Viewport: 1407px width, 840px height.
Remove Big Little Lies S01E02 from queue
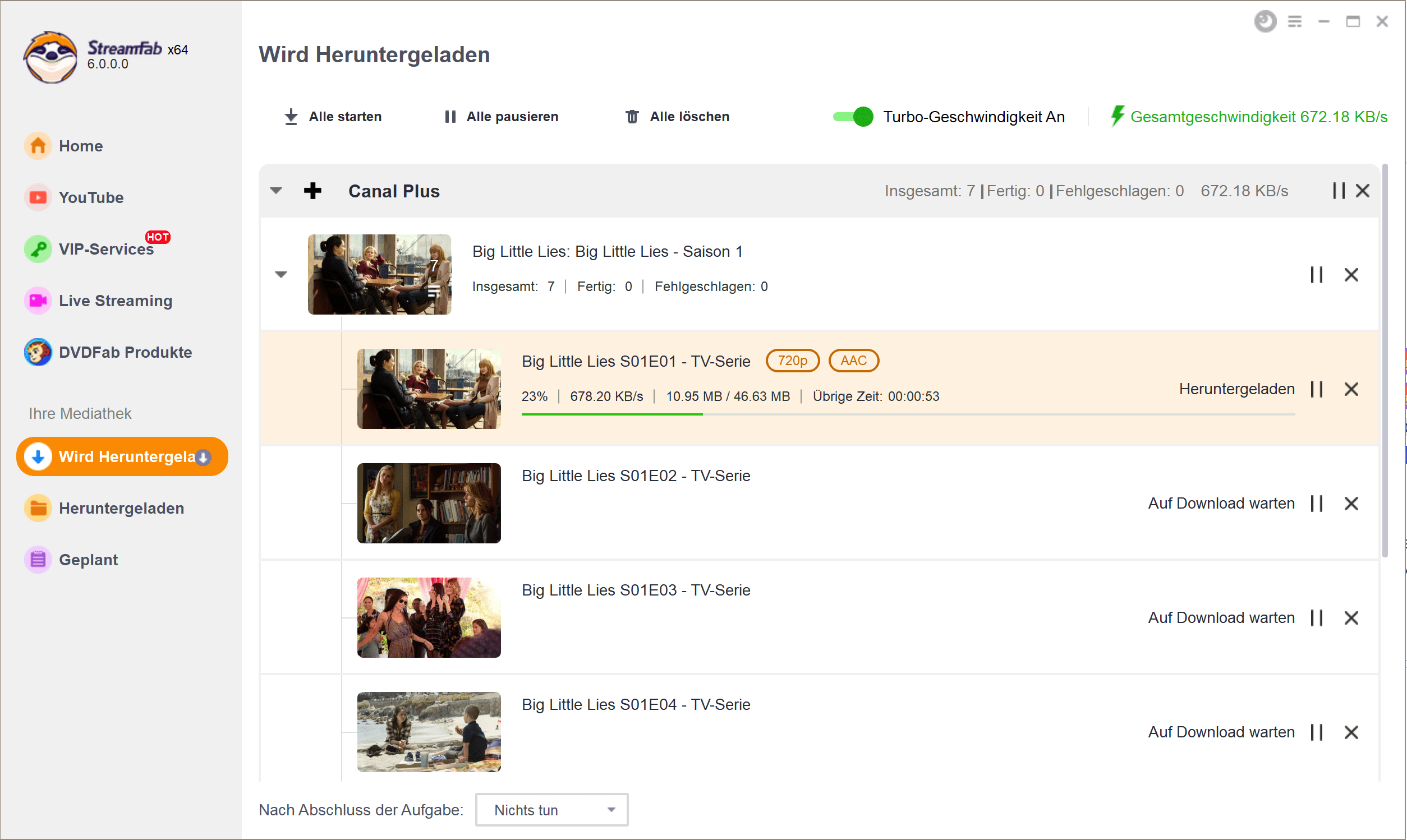click(x=1351, y=503)
